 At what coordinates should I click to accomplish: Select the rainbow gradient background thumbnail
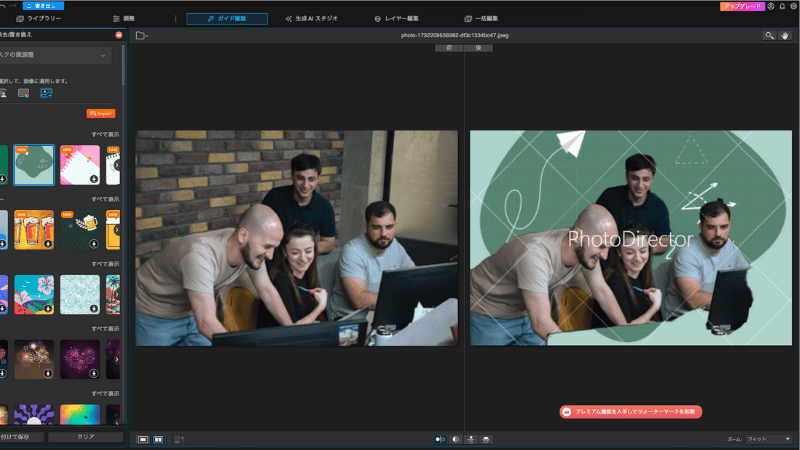click(x=80, y=414)
